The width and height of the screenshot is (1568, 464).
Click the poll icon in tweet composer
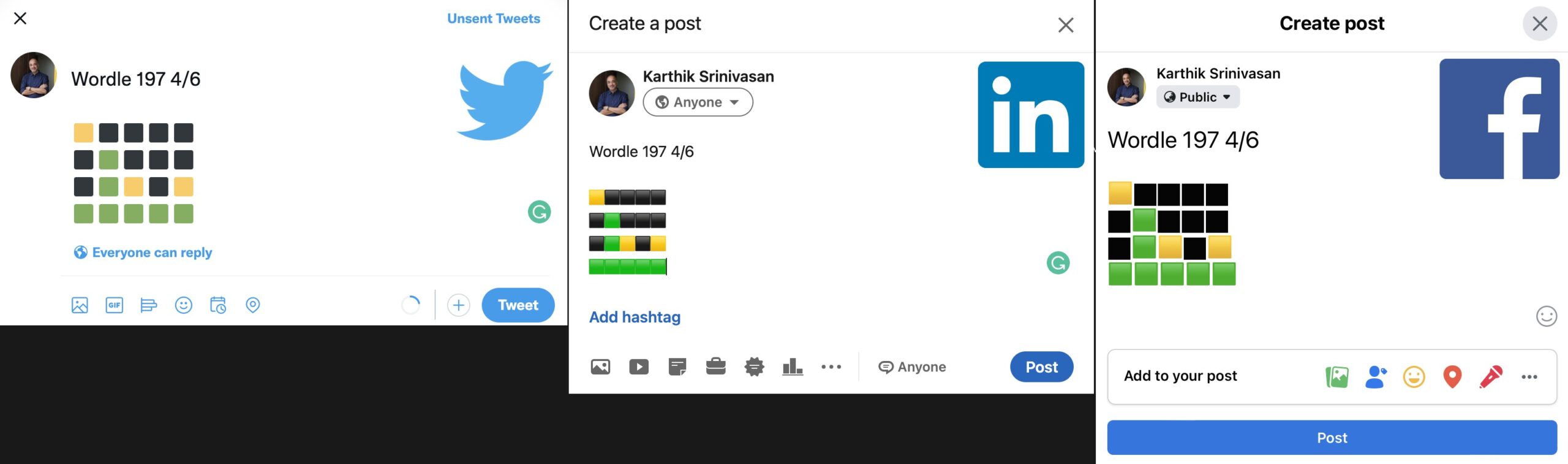[148, 305]
